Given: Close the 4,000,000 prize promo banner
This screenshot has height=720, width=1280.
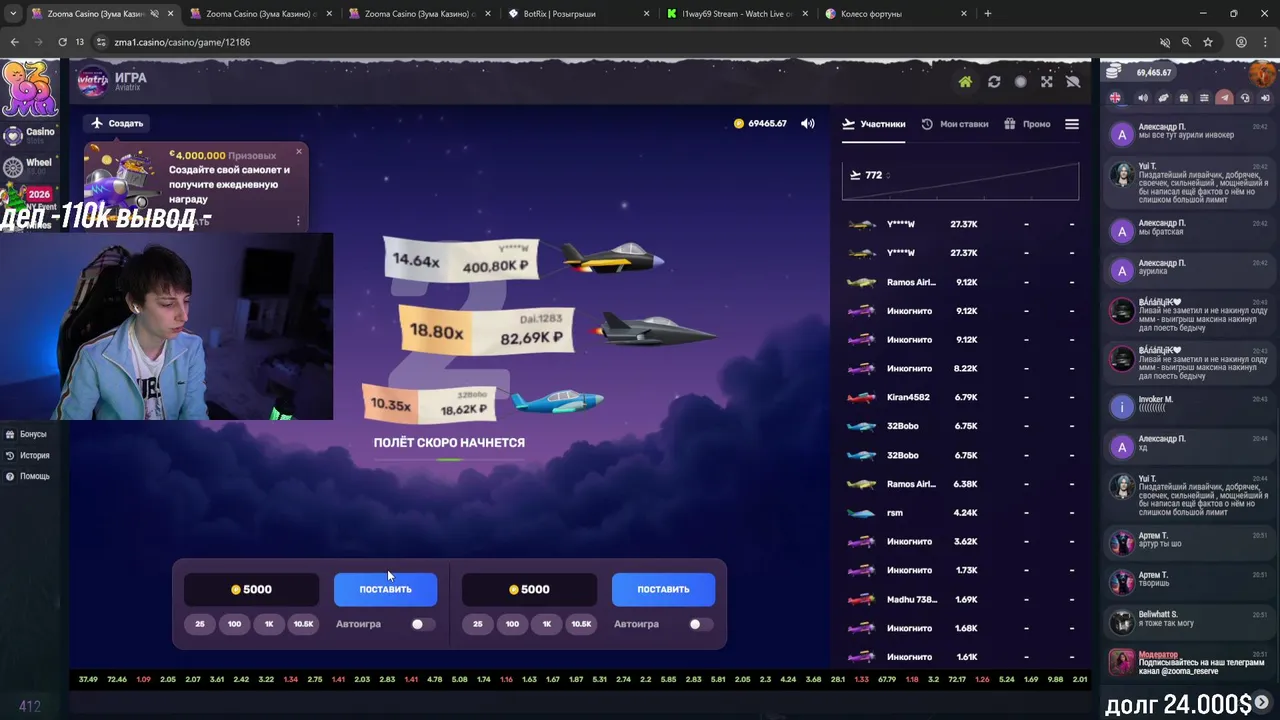Looking at the screenshot, I should pyautogui.click(x=299, y=152).
